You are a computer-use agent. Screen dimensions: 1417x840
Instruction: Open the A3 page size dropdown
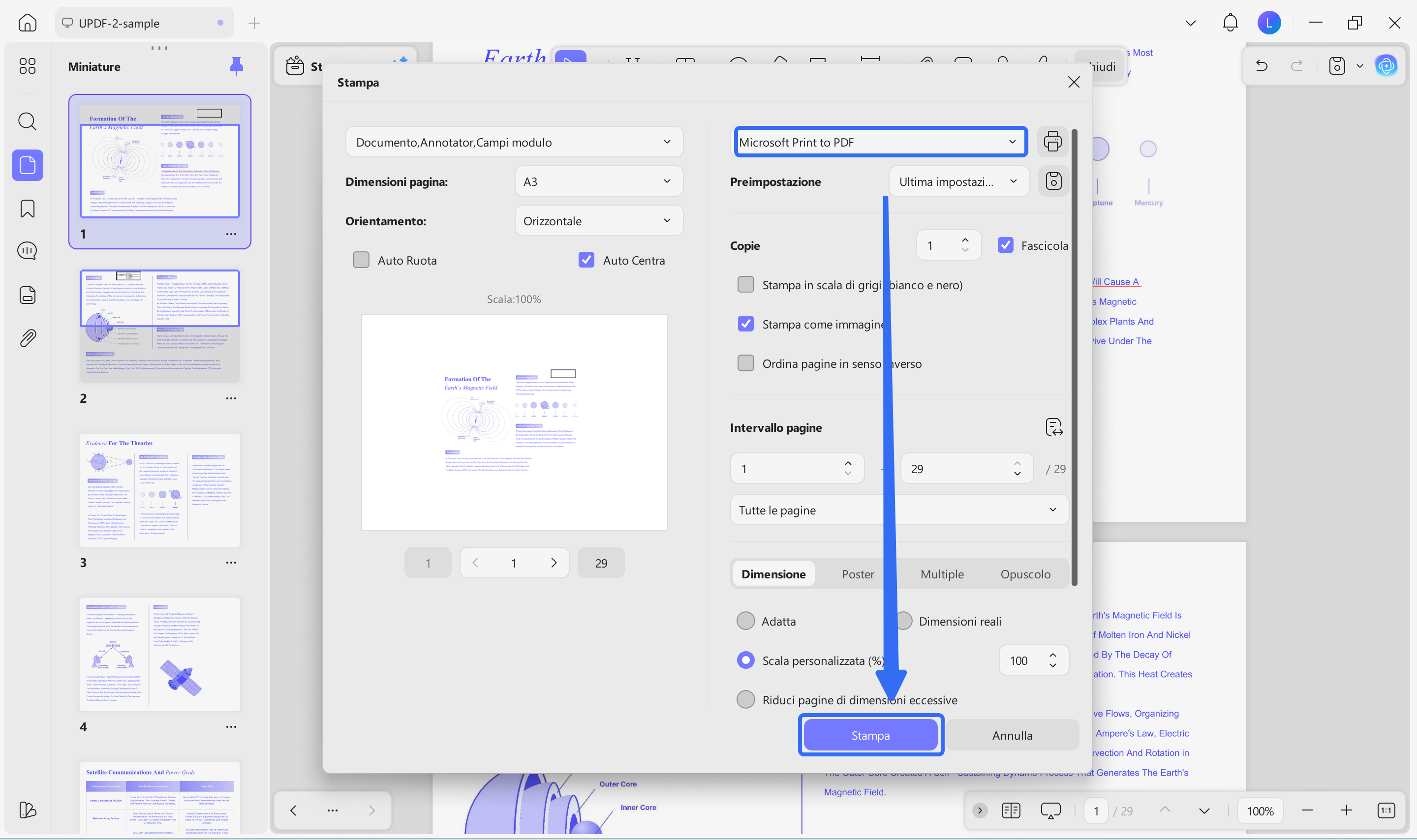(598, 181)
